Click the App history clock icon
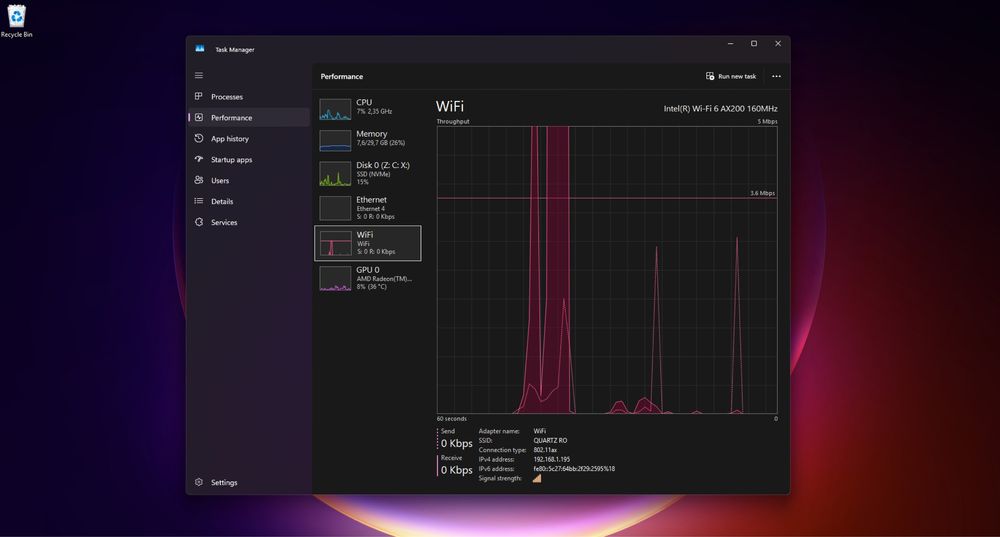This screenshot has height=537, width=1000. [199, 138]
